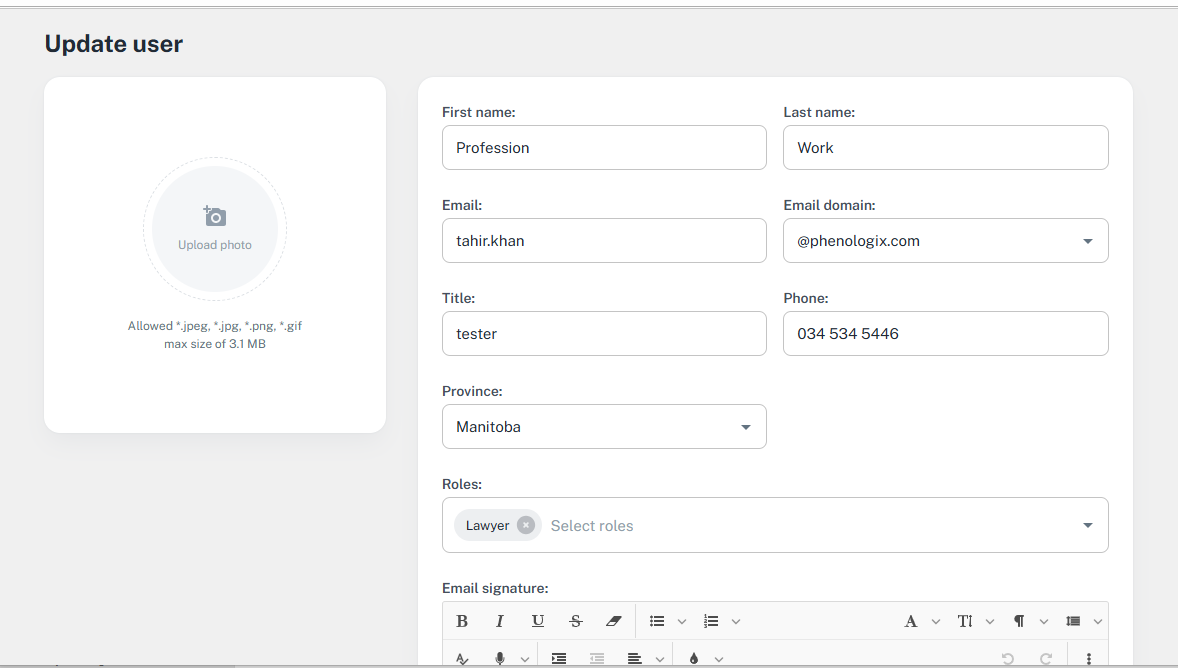1178x668 pixels.
Task: Open the font size menu
Action: click(965, 621)
